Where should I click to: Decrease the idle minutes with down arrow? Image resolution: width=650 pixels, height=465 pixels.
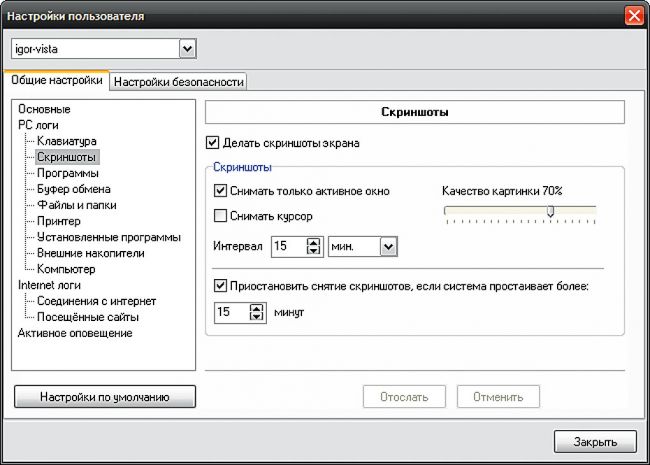257,317
